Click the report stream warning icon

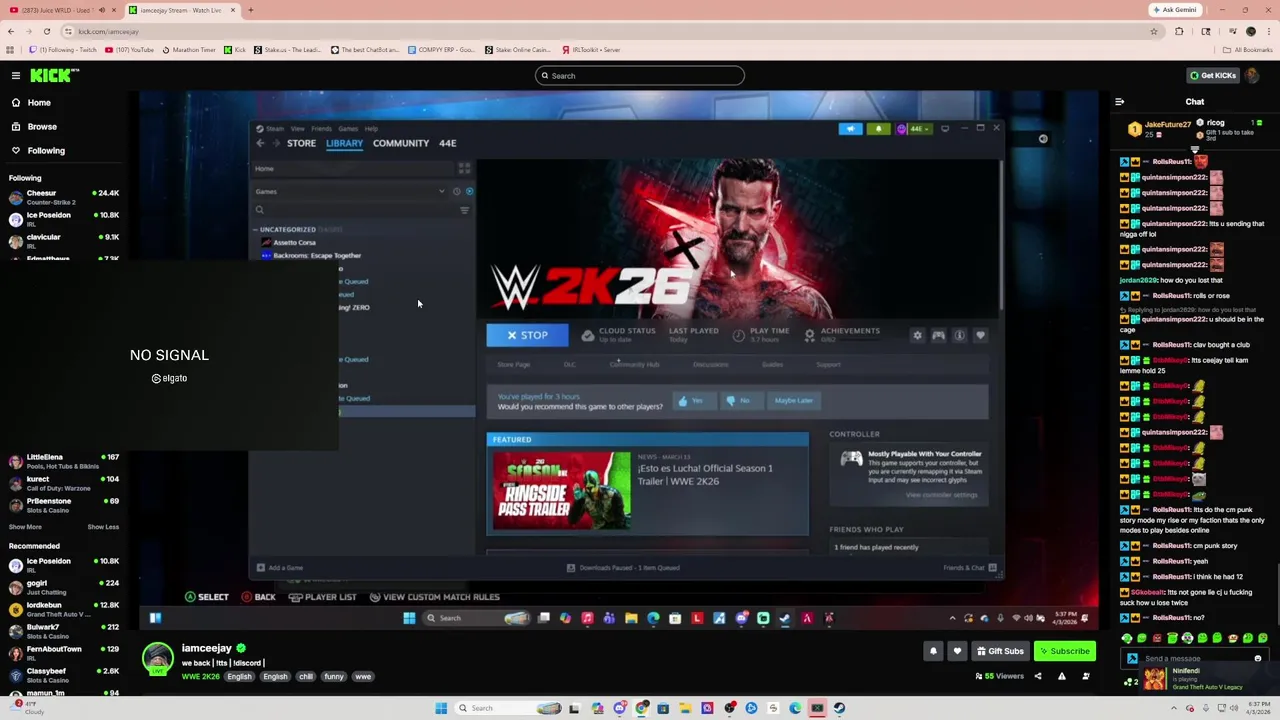click(1062, 677)
